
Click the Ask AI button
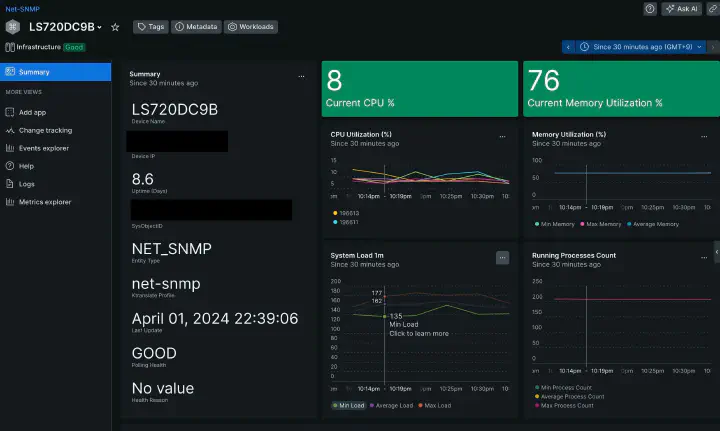coord(682,9)
